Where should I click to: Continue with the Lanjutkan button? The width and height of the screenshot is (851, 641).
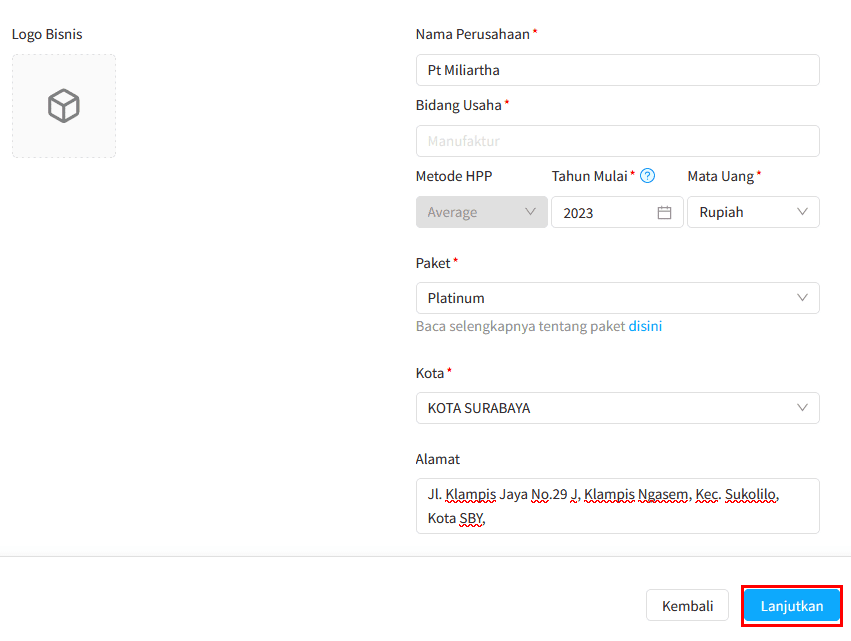tap(792, 606)
